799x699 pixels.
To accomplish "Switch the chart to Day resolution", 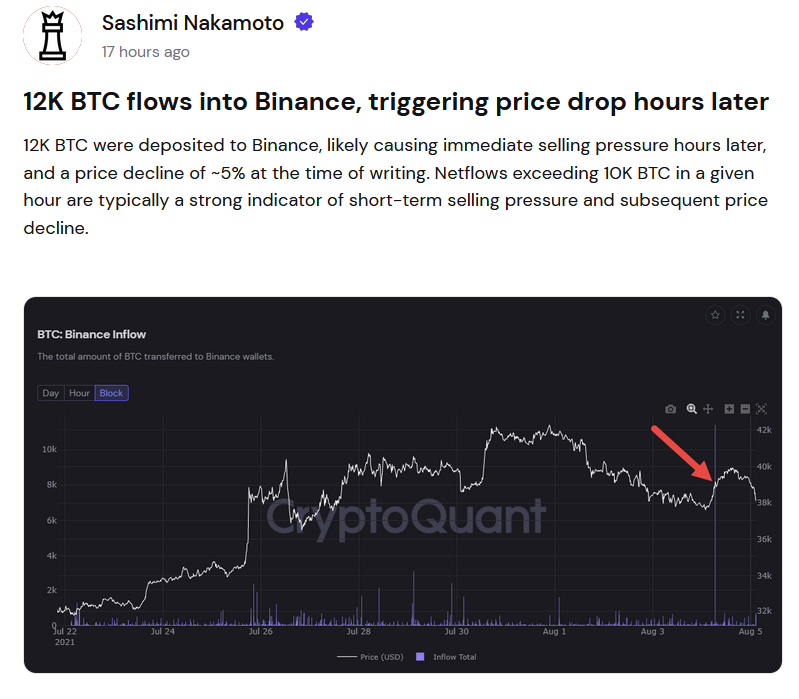I will click(x=51, y=393).
